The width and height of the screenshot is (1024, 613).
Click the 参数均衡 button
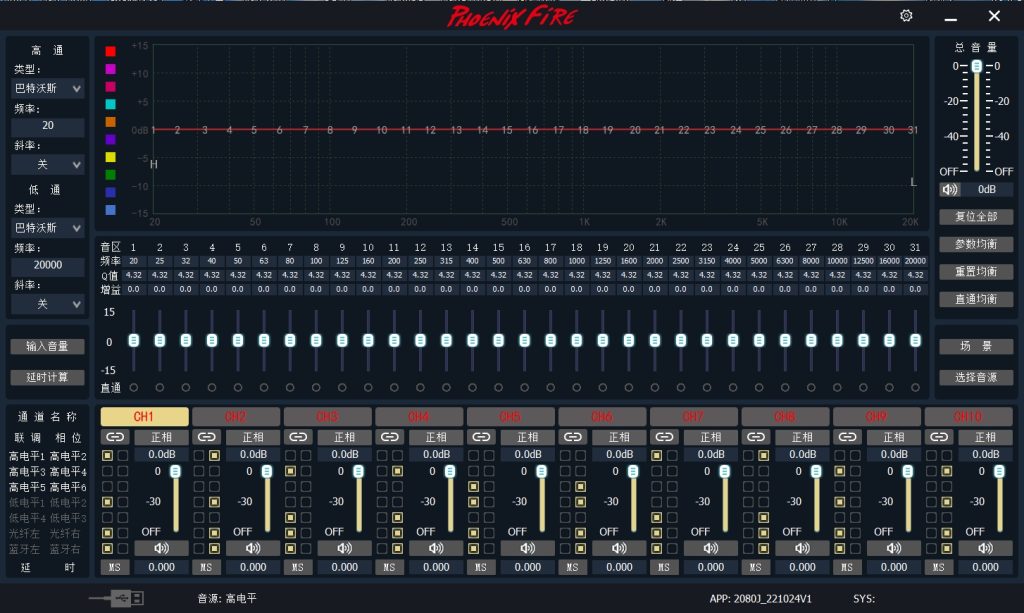tap(976, 244)
